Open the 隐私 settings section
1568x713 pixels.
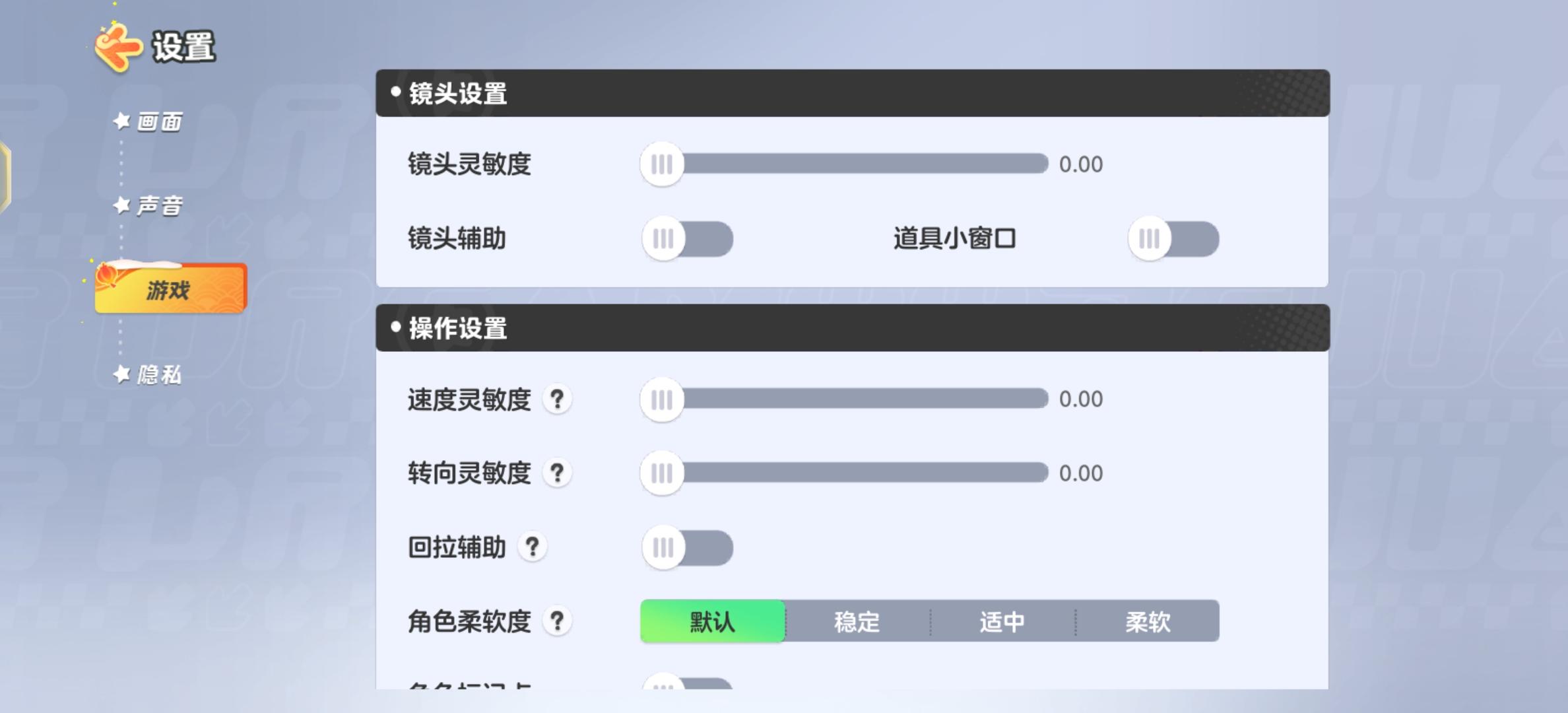coord(159,374)
